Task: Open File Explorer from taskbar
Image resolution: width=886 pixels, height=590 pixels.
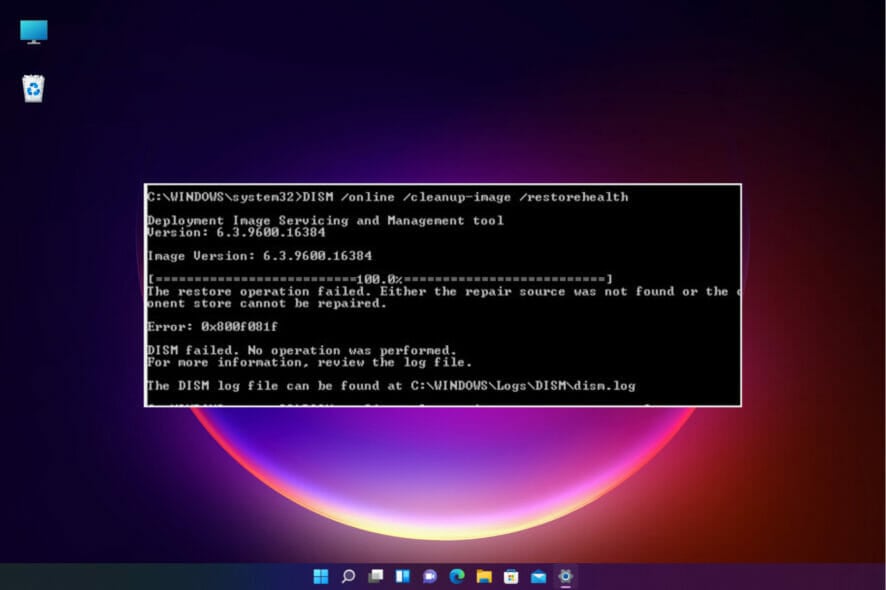Action: point(484,576)
